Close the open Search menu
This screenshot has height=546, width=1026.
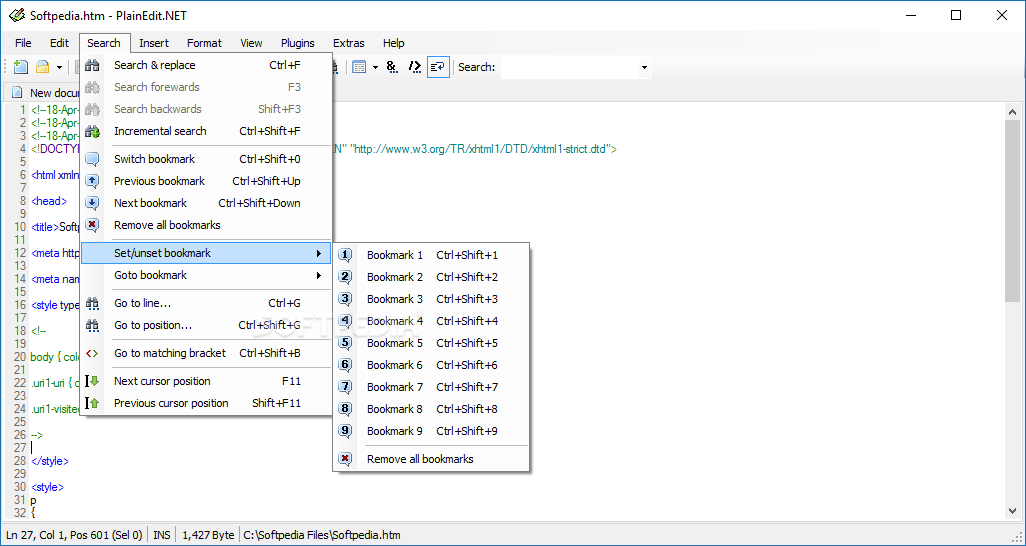pyautogui.click(x=104, y=43)
